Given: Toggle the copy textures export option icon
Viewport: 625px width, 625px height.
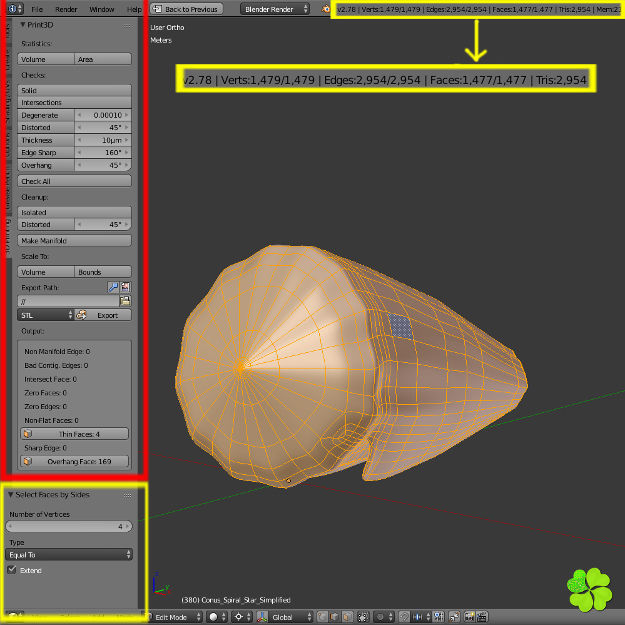Looking at the screenshot, I should [x=125, y=287].
